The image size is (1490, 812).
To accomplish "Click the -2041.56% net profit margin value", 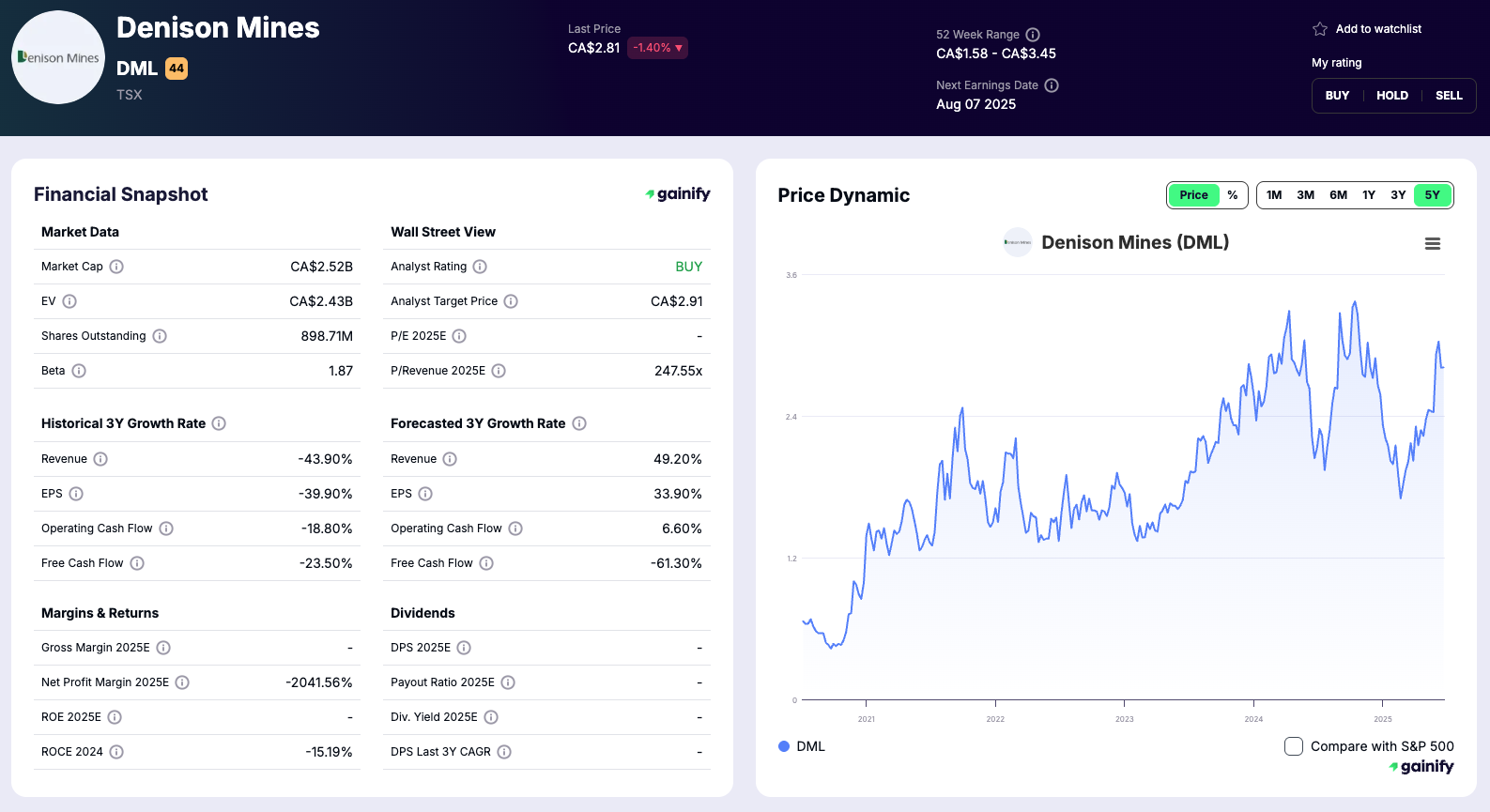I will [x=319, y=682].
